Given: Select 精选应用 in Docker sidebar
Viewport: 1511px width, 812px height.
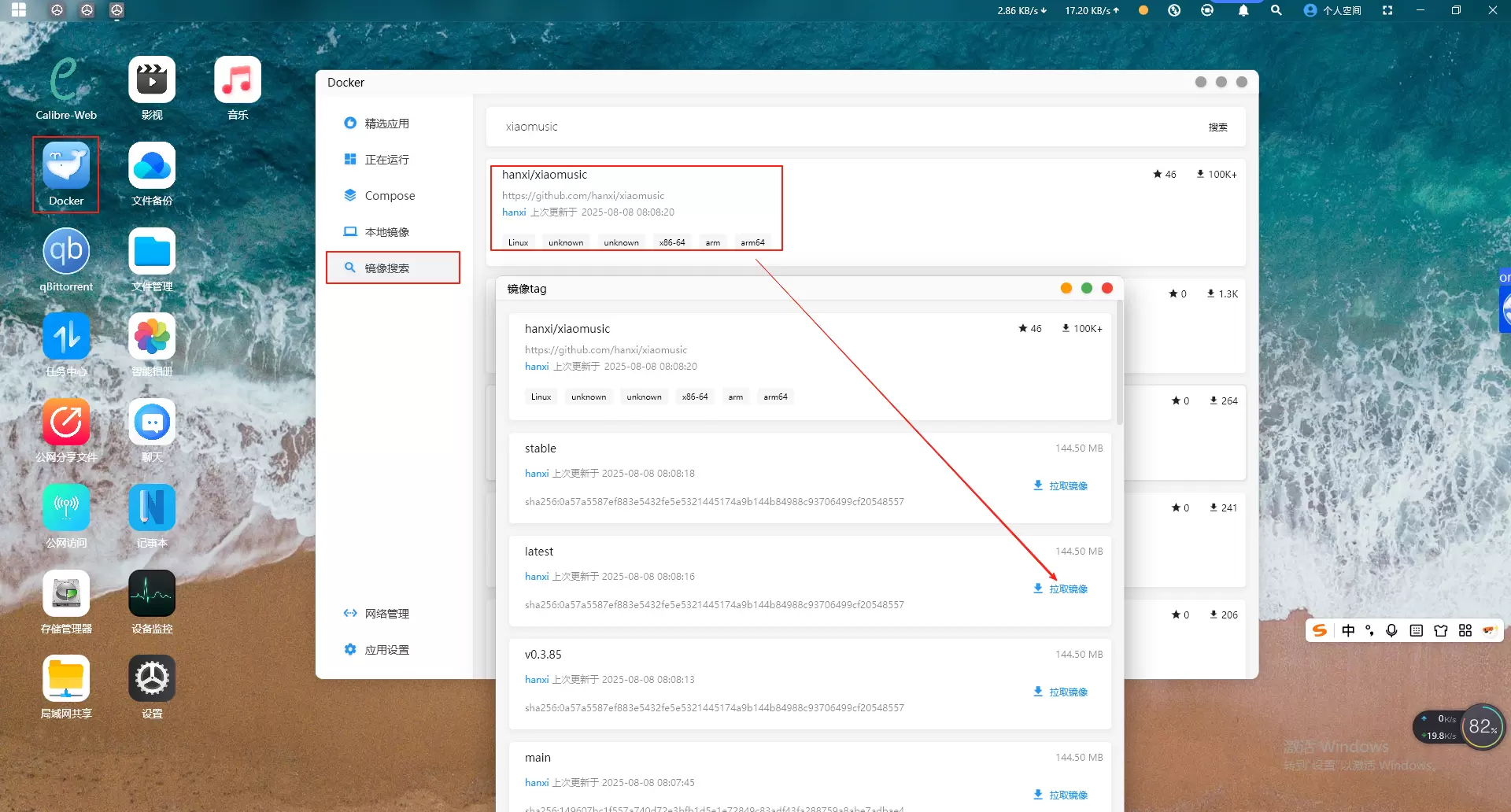Looking at the screenshot, I should (x=386, y=124).
